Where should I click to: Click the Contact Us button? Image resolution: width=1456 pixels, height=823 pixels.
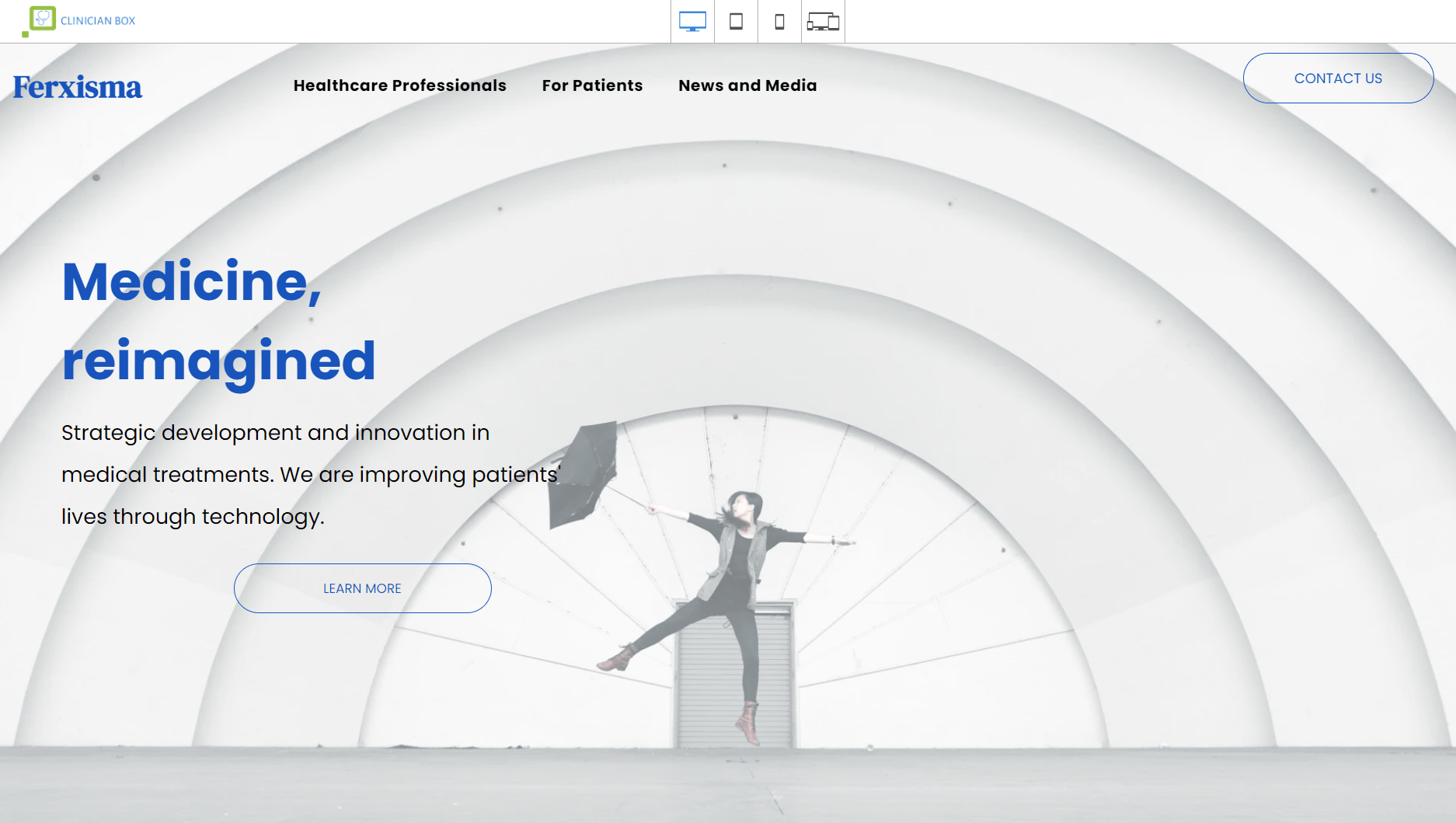[1338, 78]
